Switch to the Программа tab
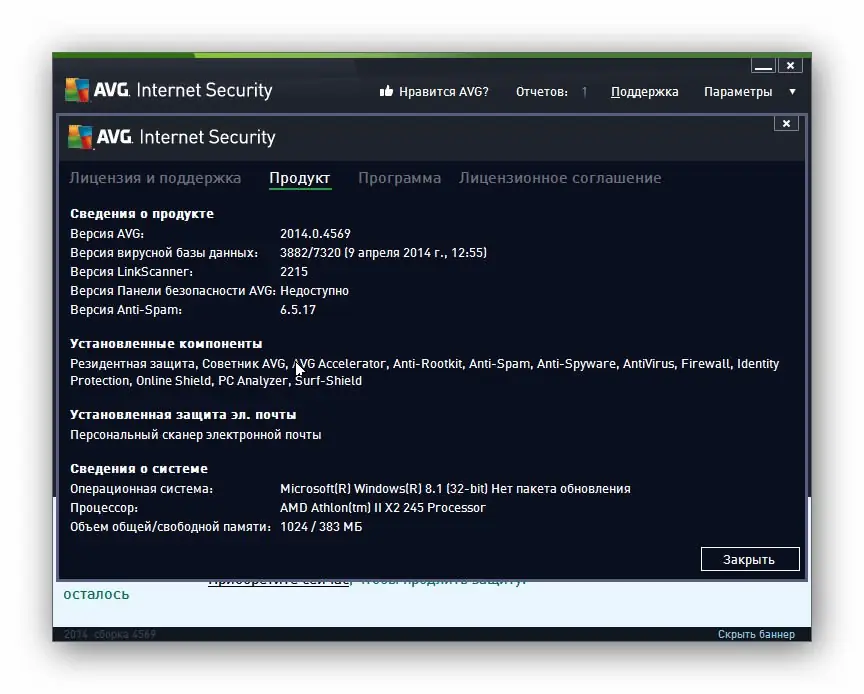 click(399, 178)
